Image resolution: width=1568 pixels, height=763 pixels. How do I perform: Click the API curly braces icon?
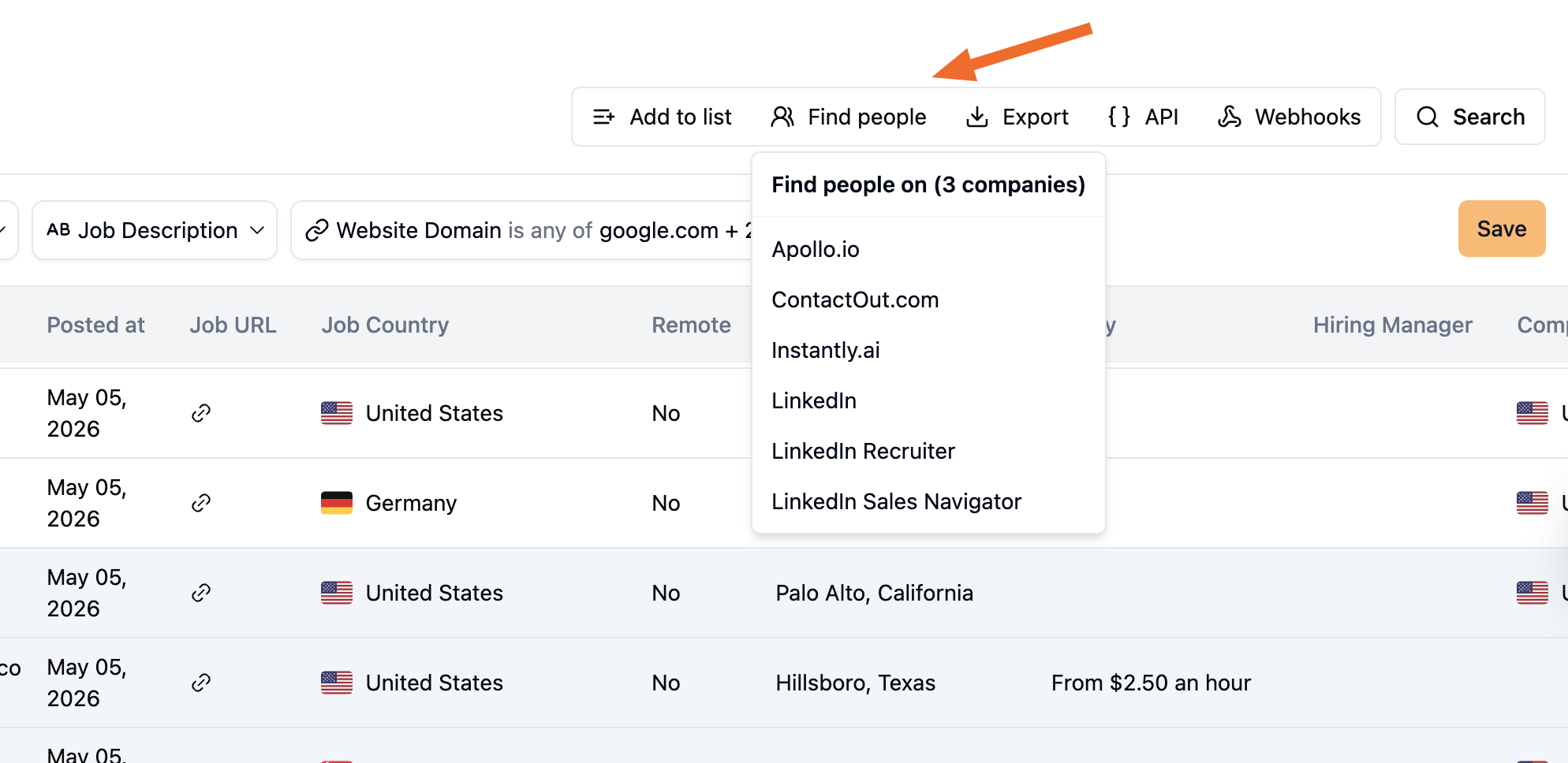[1119, 117]
